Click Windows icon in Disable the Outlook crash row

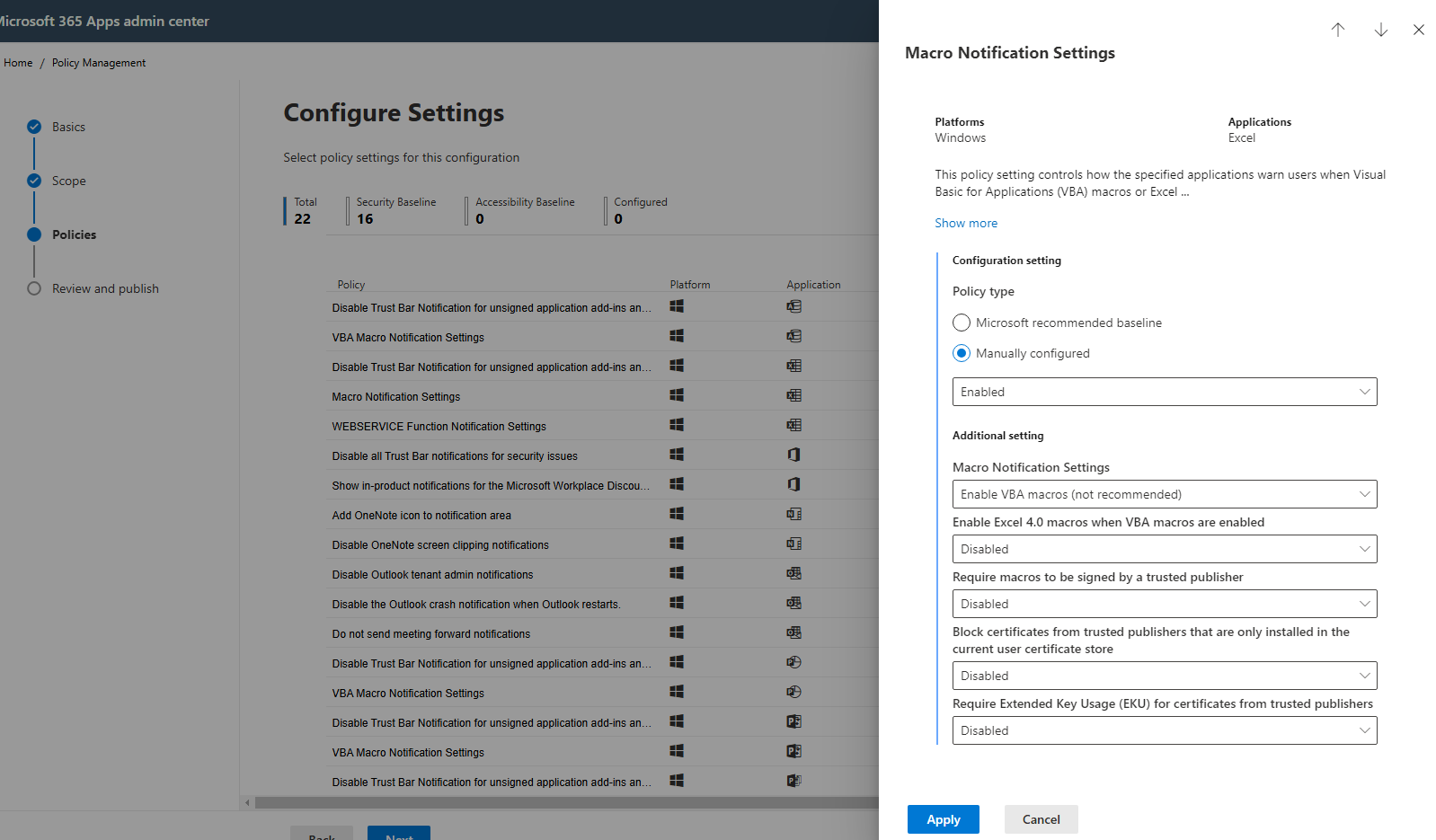(677, 603)
